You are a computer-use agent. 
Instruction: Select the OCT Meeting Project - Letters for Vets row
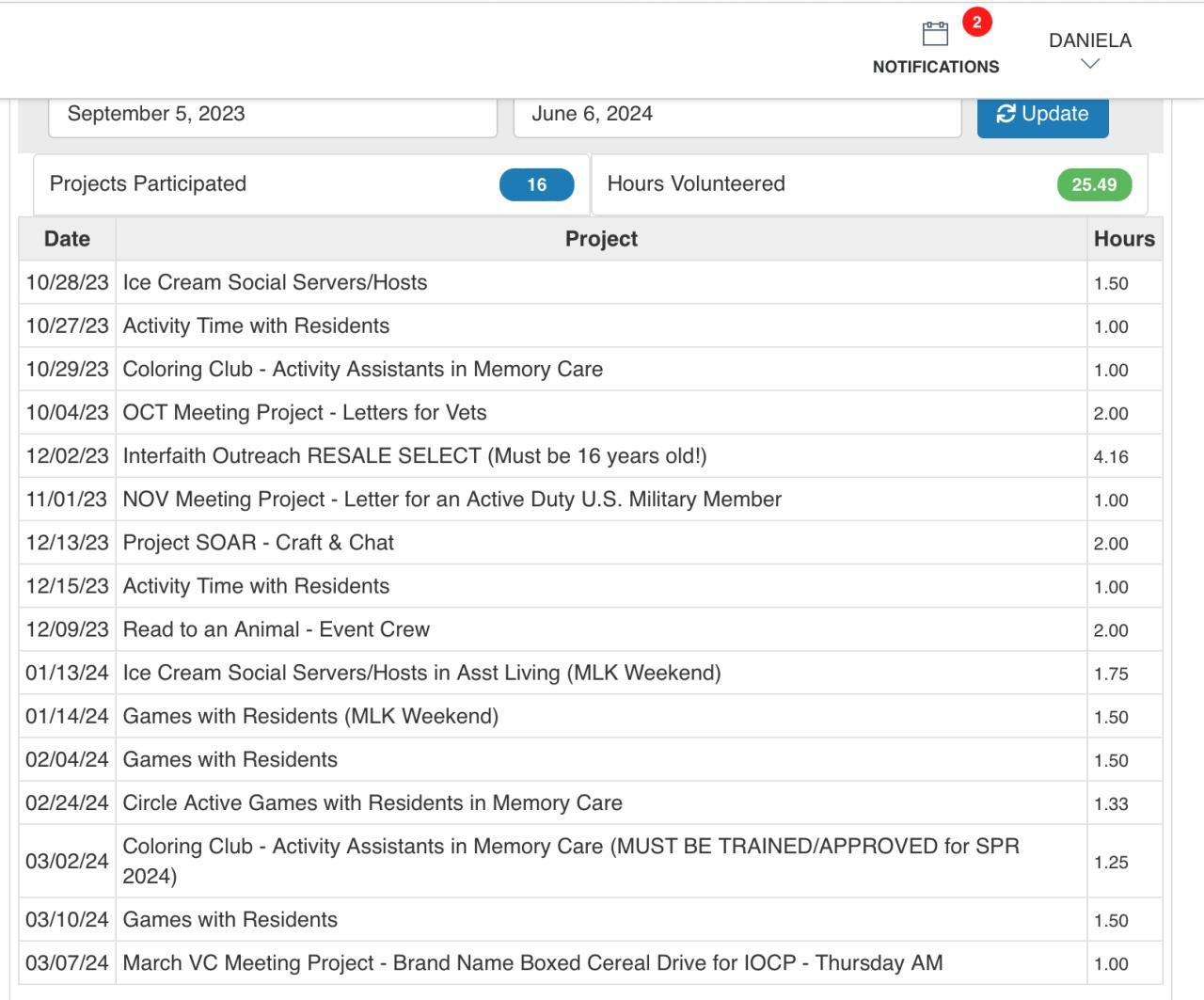(305, 412)
